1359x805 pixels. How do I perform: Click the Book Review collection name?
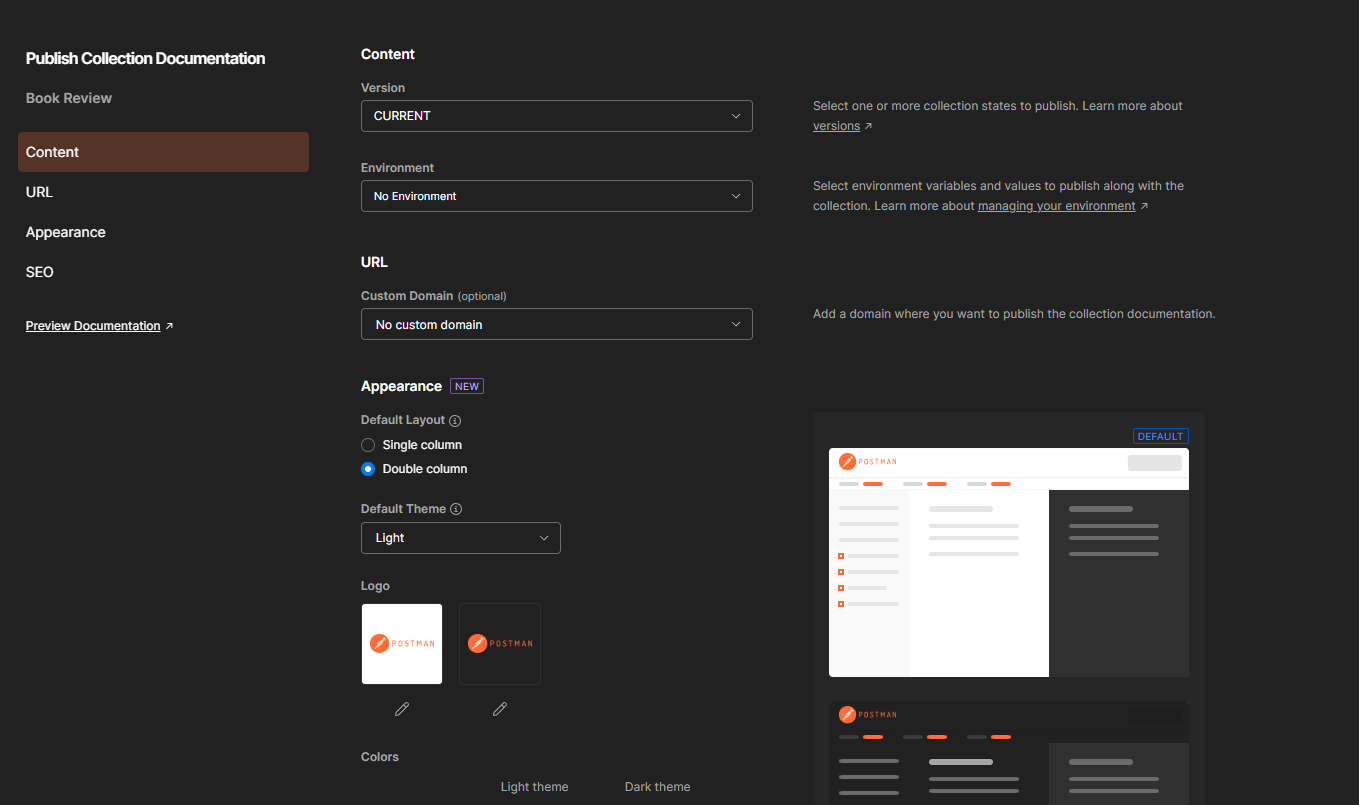click(x=69, y=98)
